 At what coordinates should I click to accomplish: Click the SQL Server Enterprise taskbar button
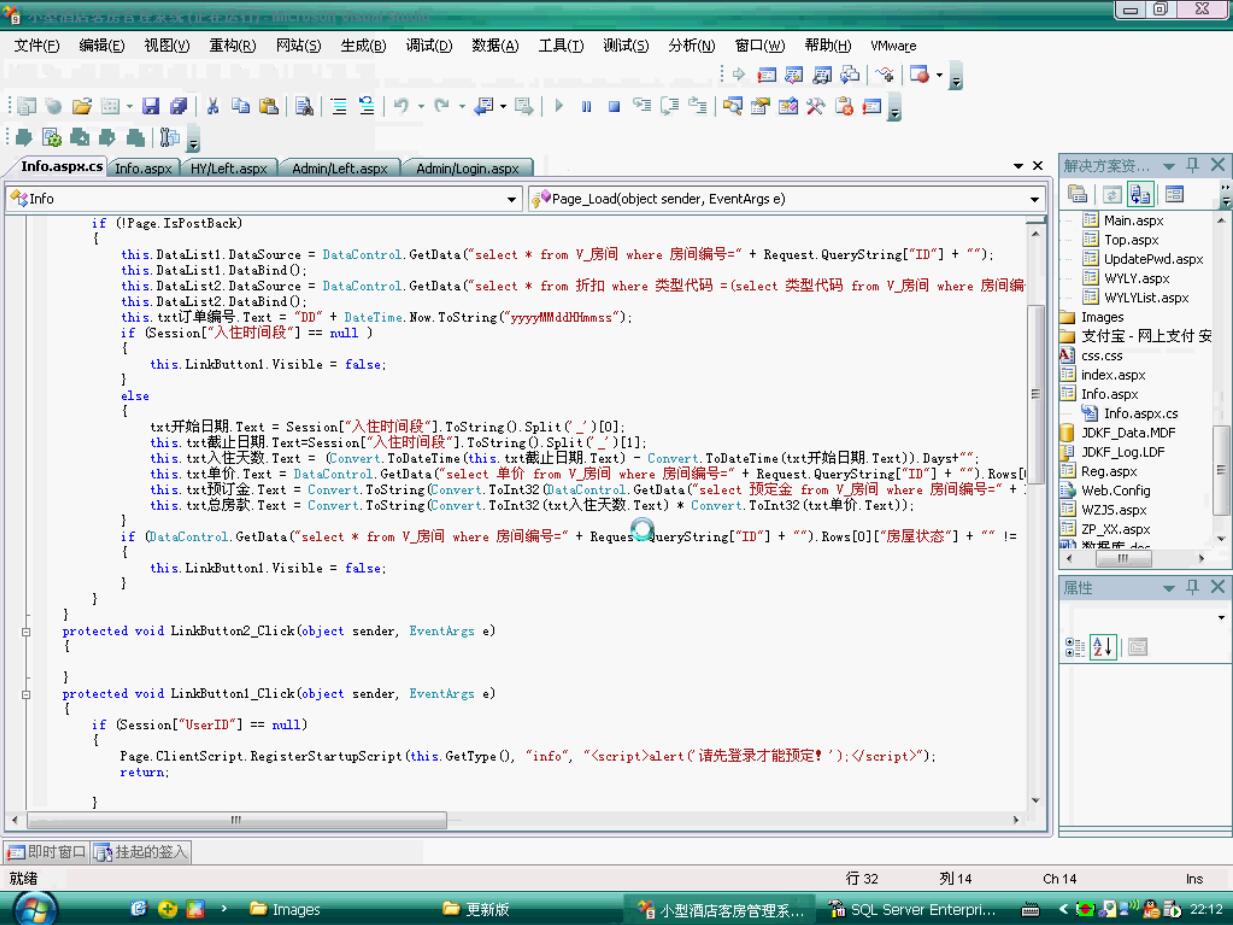coord(911,909)
